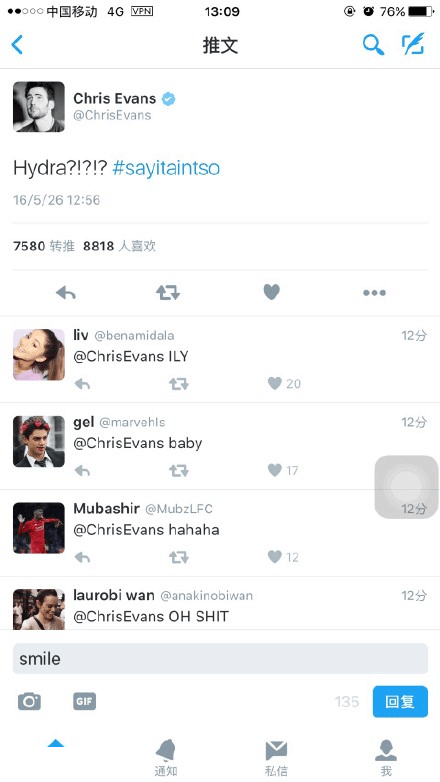Send reply with blue 回复 button
440x782 pixels.
(400, 702)
